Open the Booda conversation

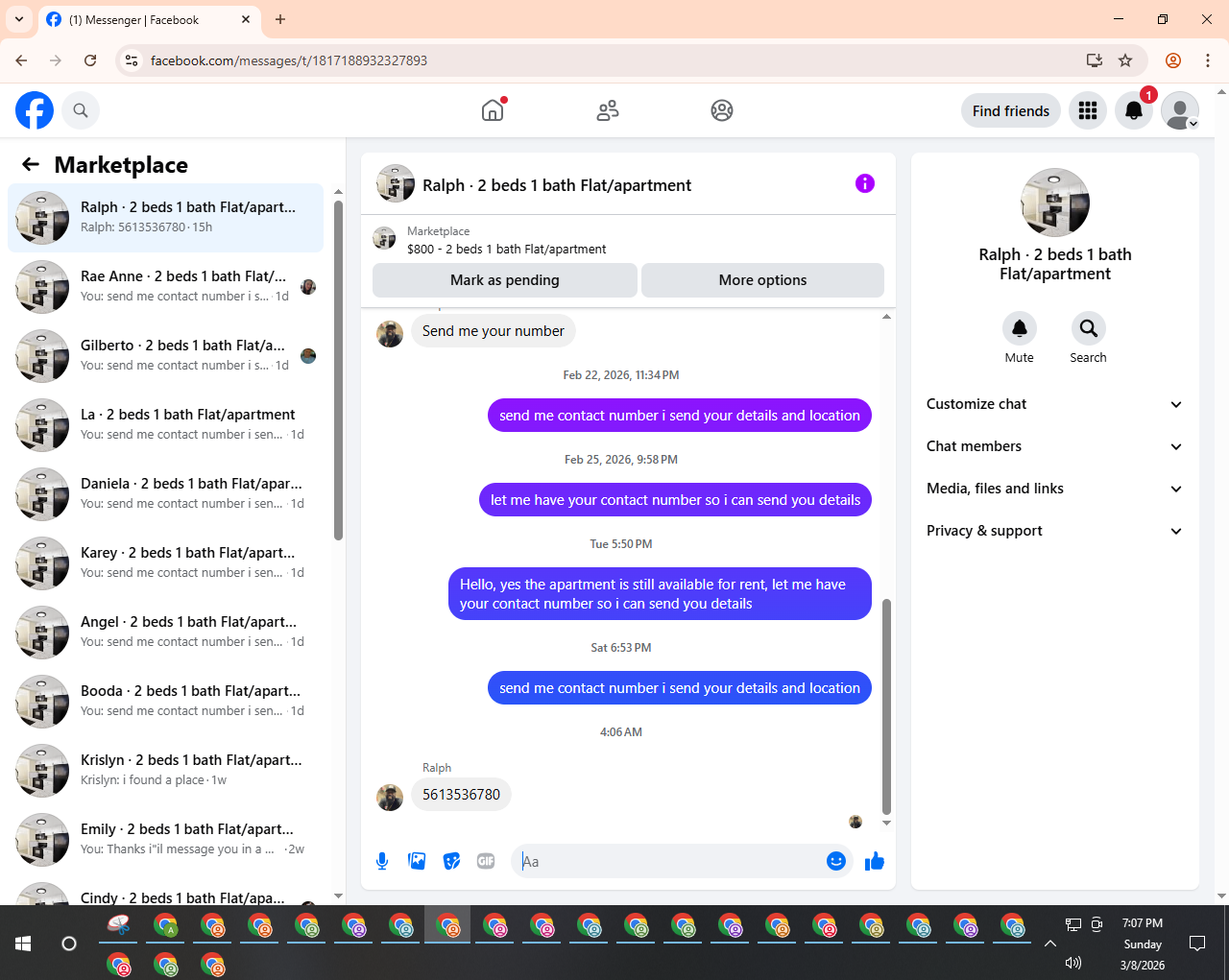[166, 702]
